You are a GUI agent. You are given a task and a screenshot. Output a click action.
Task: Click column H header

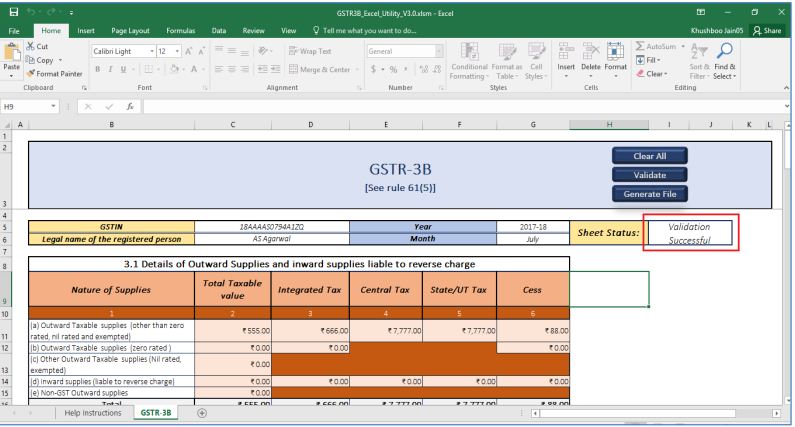tap(609, 124)
